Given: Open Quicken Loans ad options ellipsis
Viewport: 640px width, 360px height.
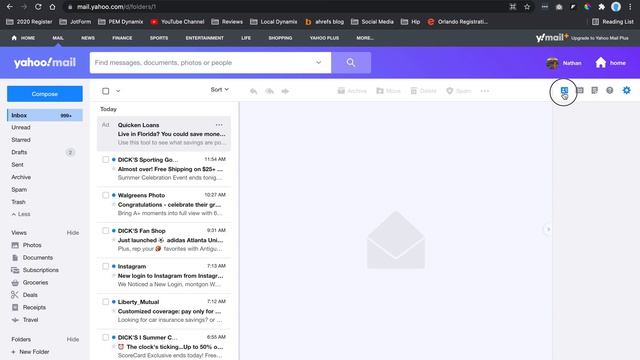Looking at the screenshot, I should pos(219,125).
